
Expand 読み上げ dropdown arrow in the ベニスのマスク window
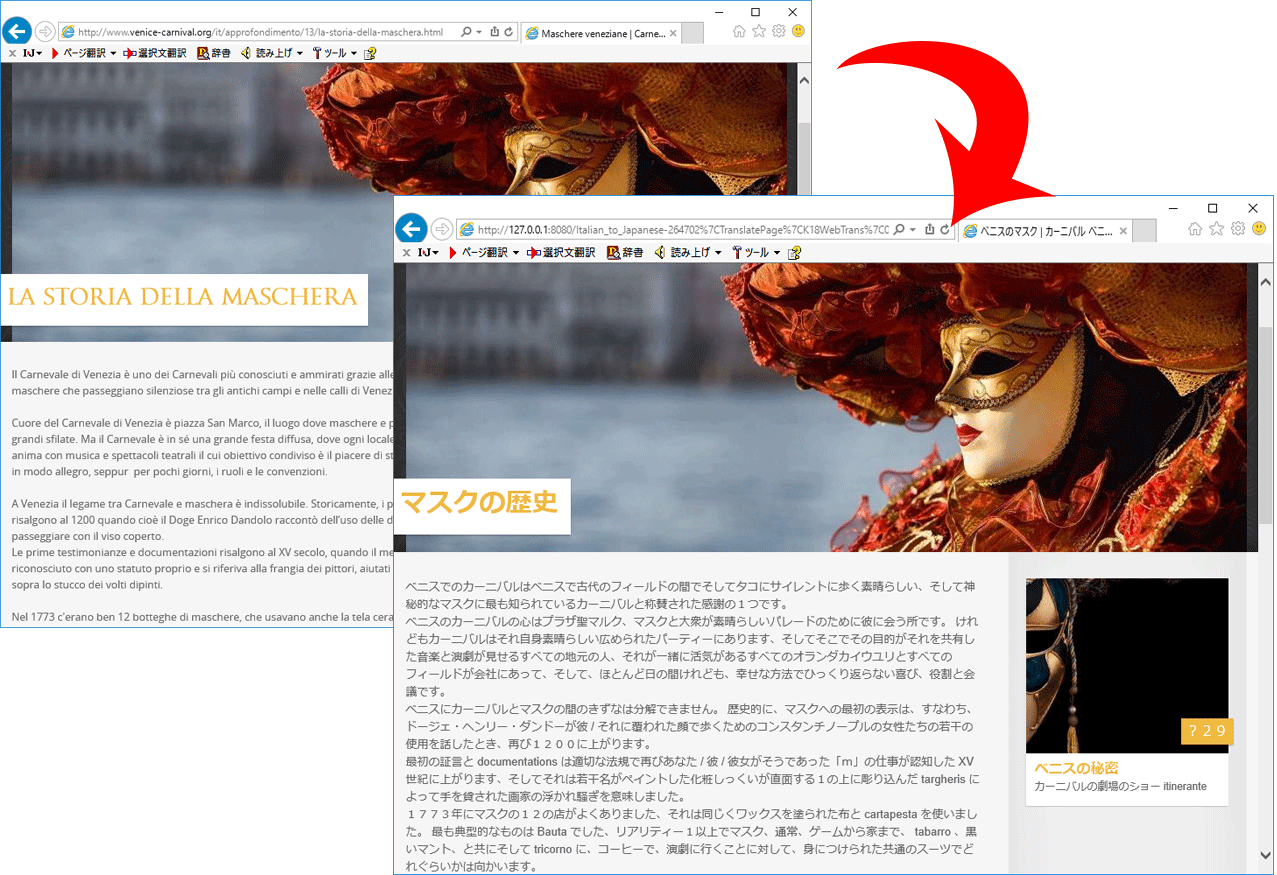718,254
